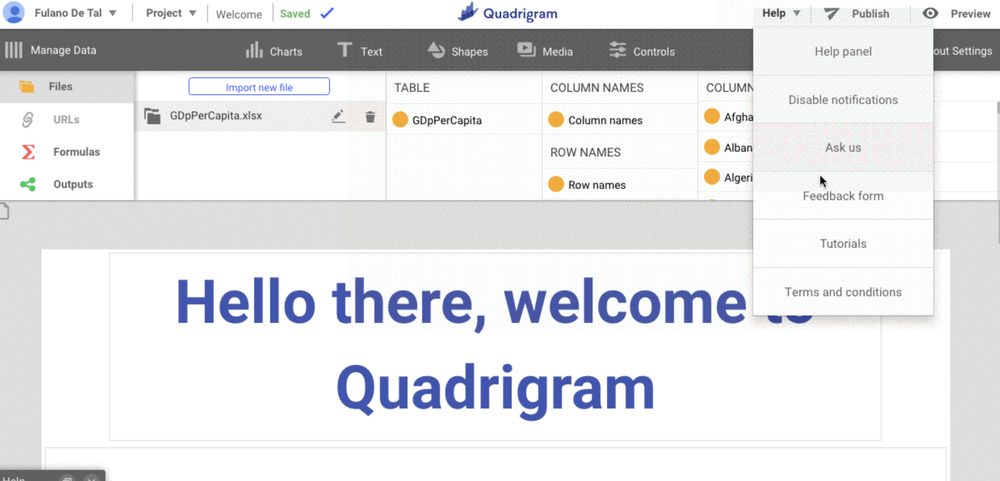1000x481 pixels.
Task: Click the Import new file button
Action: click(259, 87)
